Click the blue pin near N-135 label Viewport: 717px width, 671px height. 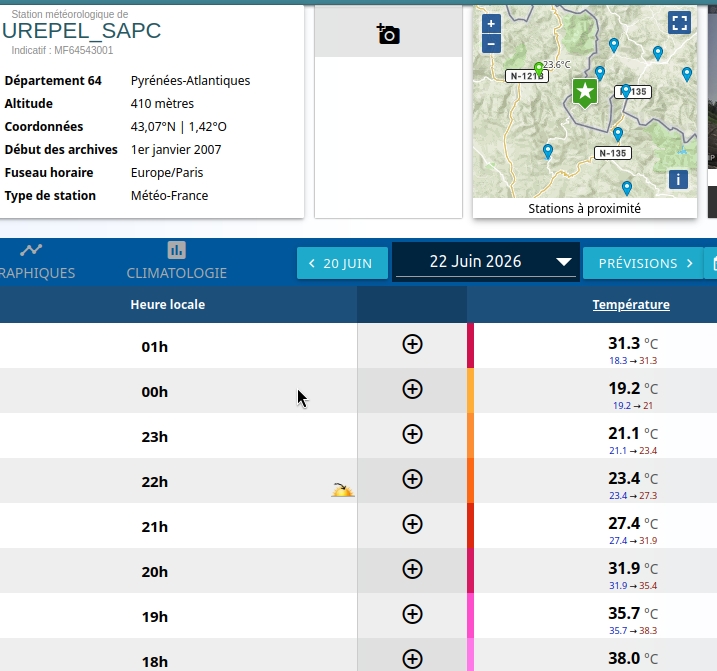coord(626,91)
